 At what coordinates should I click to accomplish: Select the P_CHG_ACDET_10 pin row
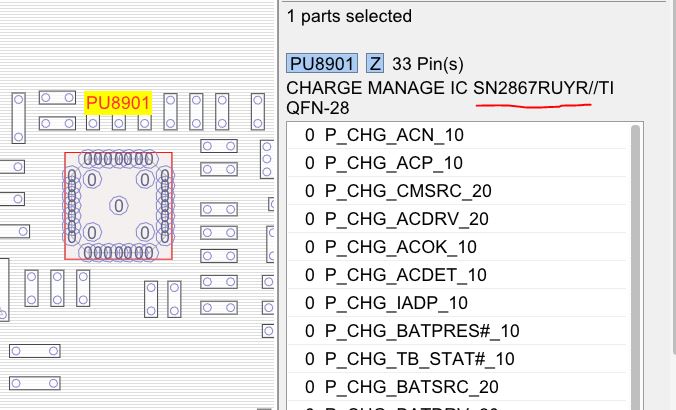[x=457, y=275]
